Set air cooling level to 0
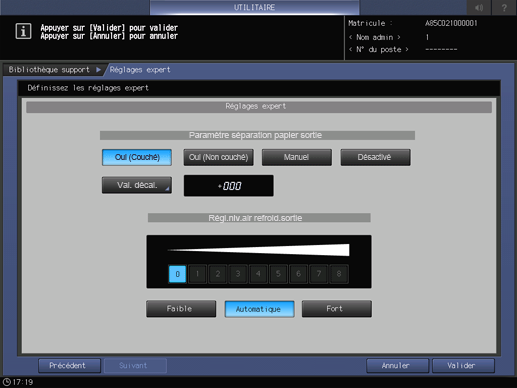 click(177, 274)
